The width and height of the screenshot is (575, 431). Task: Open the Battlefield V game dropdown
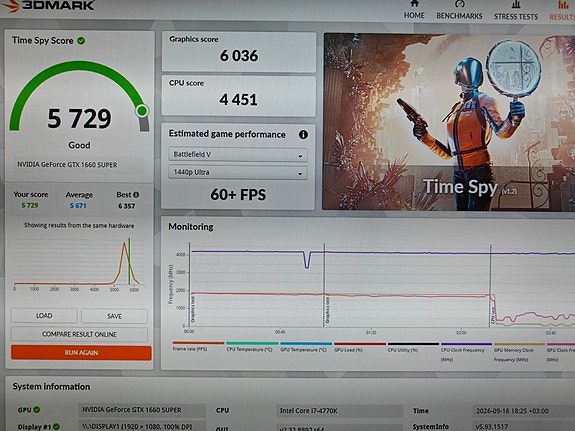pyautogui.click(x=238, y=155)
